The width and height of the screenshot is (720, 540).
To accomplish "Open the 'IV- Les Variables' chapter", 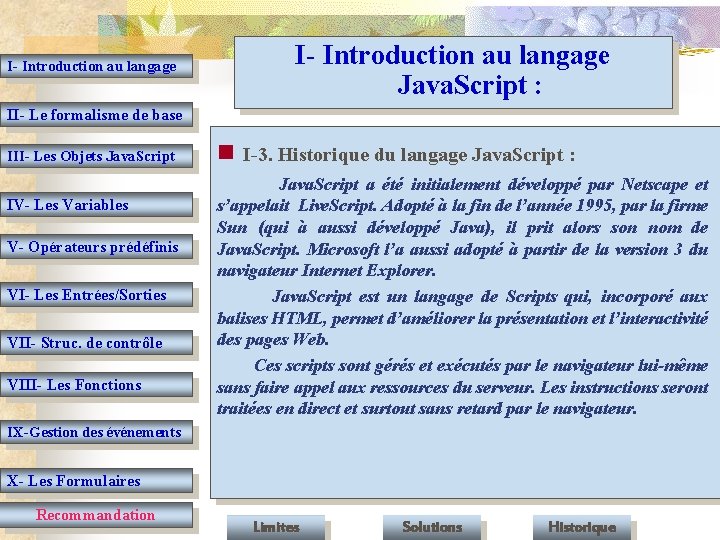I will 96,204.
